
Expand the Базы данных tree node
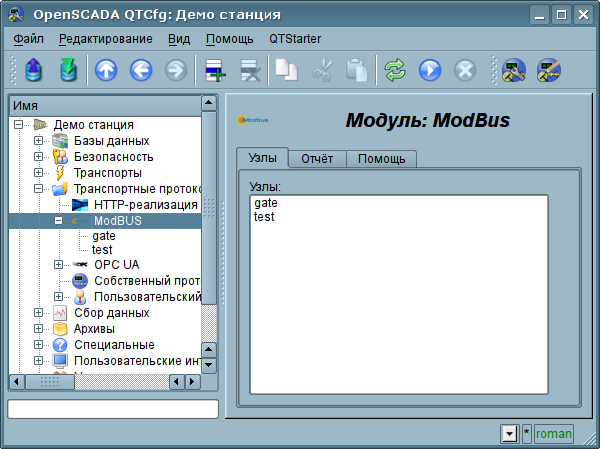38,140
